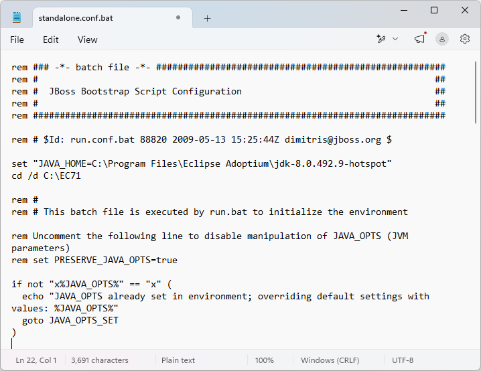Click the 'values: %JAVA_OPTS%' wrapped line
The image size is (481, 371).
tap(65, 308)
